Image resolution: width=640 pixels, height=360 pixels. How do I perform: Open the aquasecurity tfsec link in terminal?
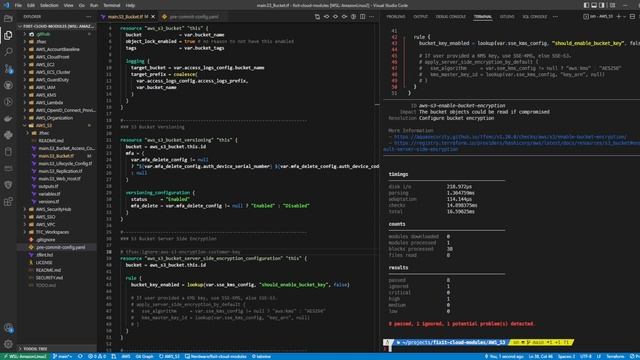coord(510,137)
